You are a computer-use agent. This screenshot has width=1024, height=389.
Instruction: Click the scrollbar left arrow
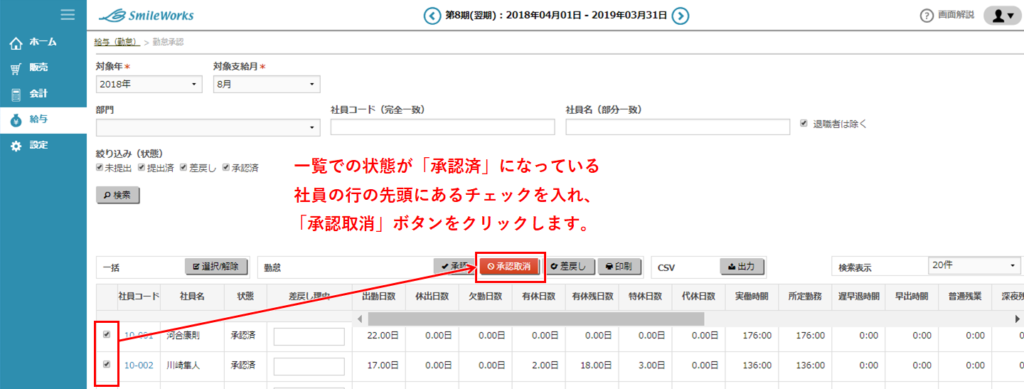358,319
